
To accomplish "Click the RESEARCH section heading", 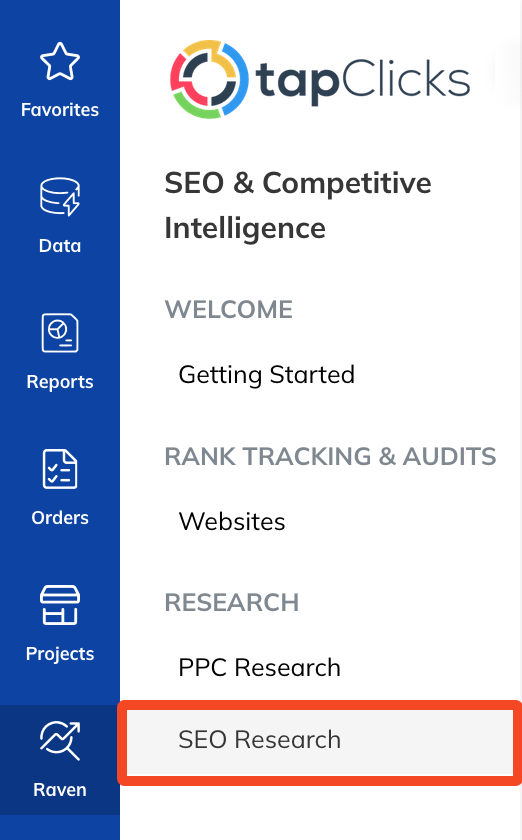I will pos(232,602).
